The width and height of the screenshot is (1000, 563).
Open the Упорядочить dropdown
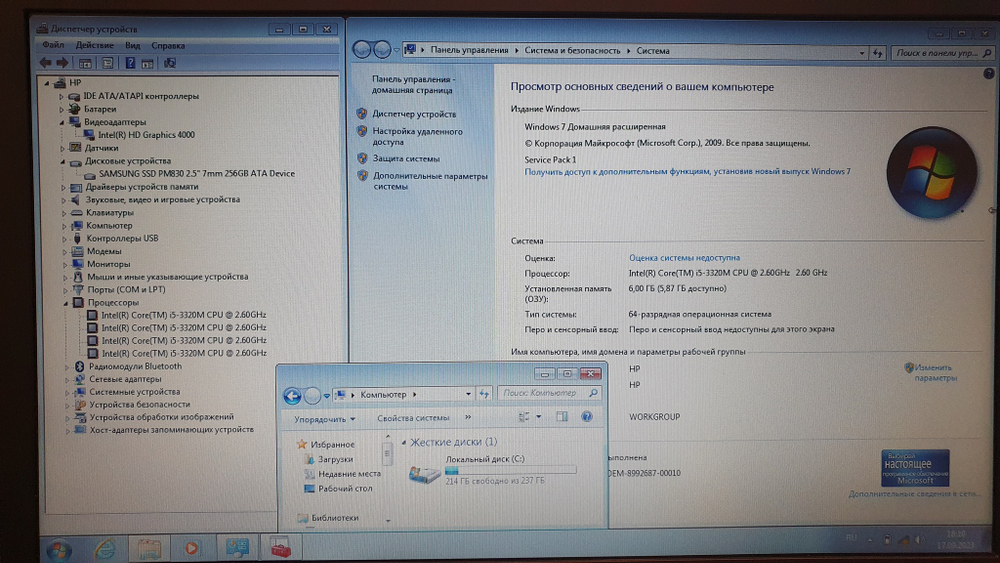click(x=325, y=419)
